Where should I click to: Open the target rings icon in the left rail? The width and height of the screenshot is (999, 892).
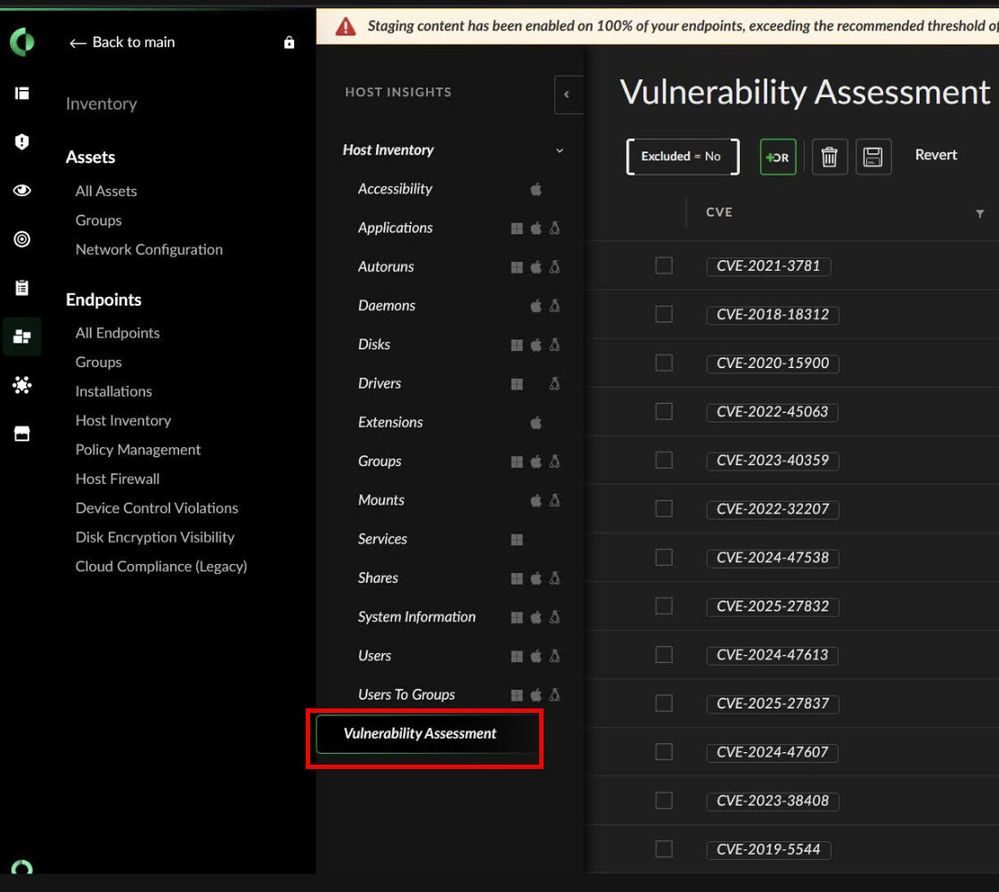[x=22, y=239]
